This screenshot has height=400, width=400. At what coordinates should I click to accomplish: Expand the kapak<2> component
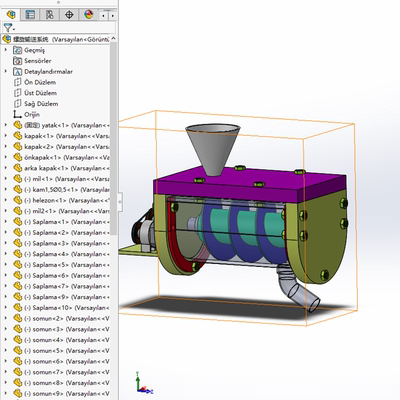pyautogui.click(x=5, y=146)
